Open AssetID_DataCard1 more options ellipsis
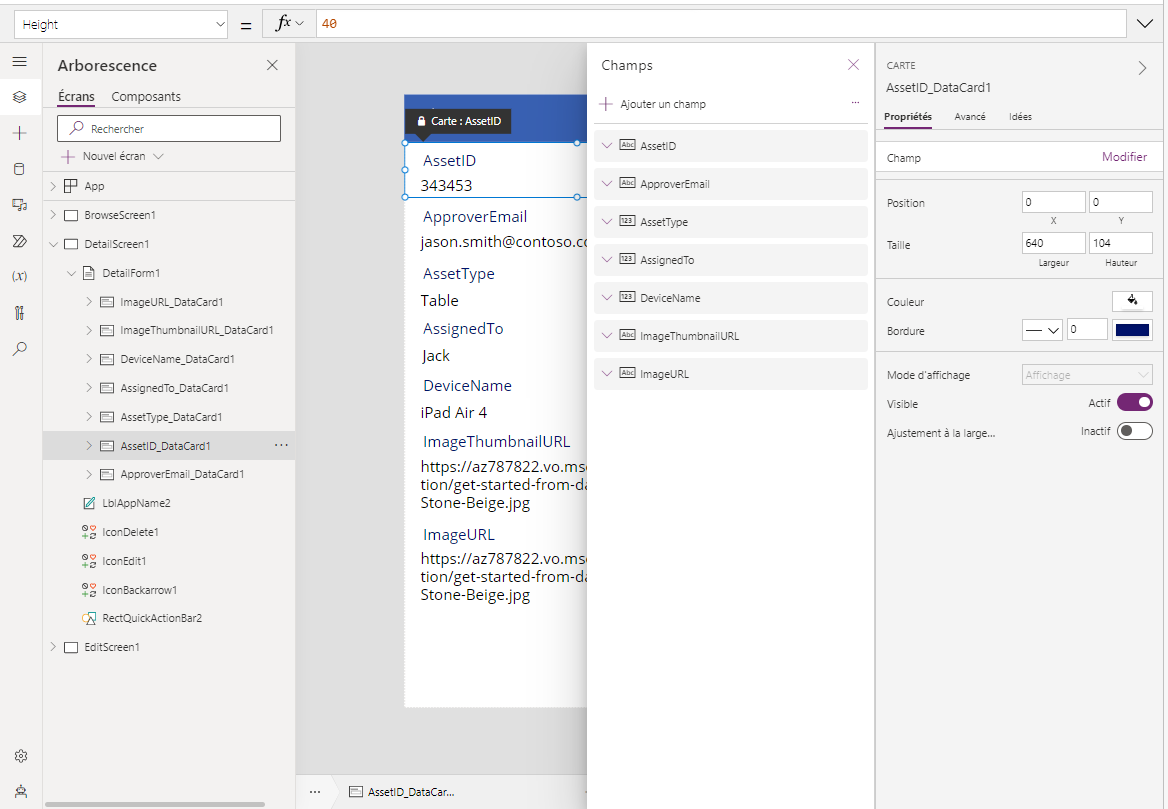This screenshot has width=1168, height=809. click(x=281, y=445)
